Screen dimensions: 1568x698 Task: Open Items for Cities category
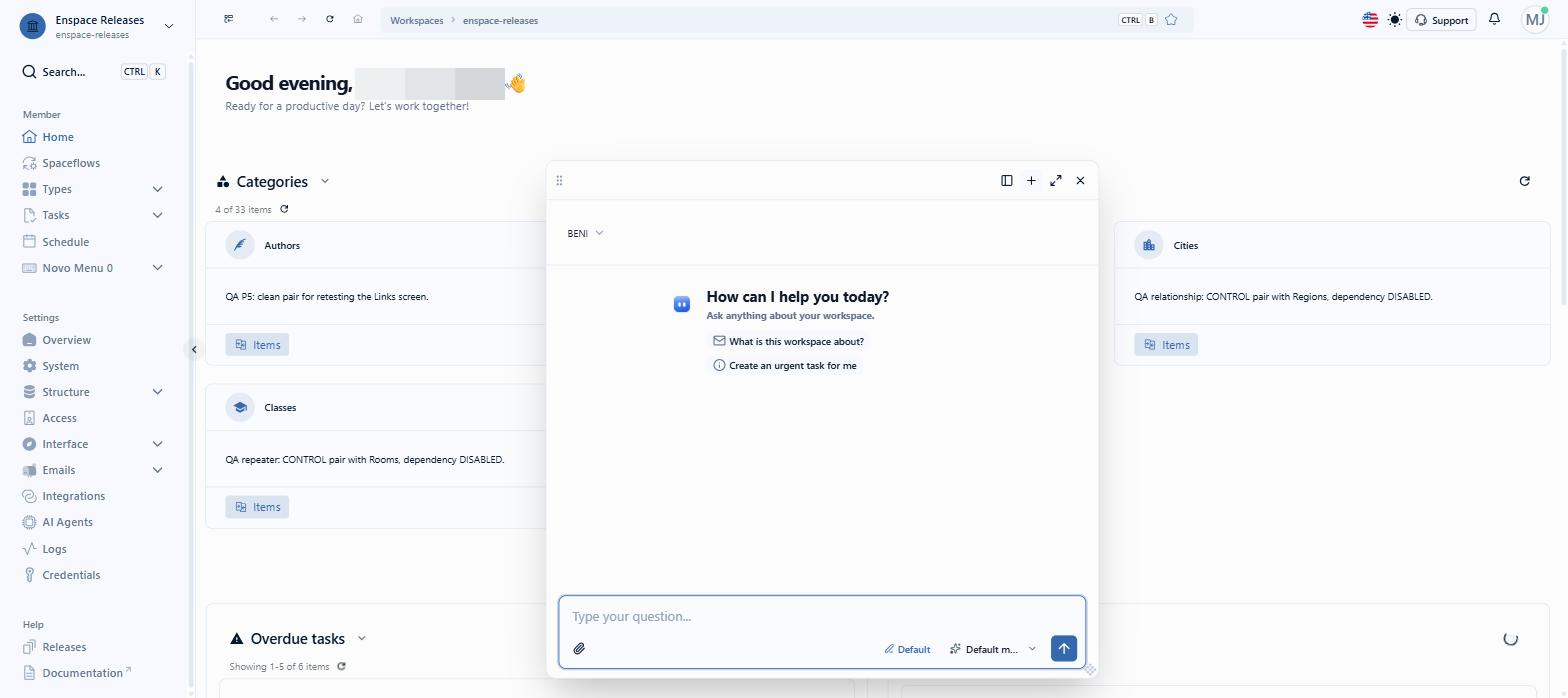tap(1166, 345)
